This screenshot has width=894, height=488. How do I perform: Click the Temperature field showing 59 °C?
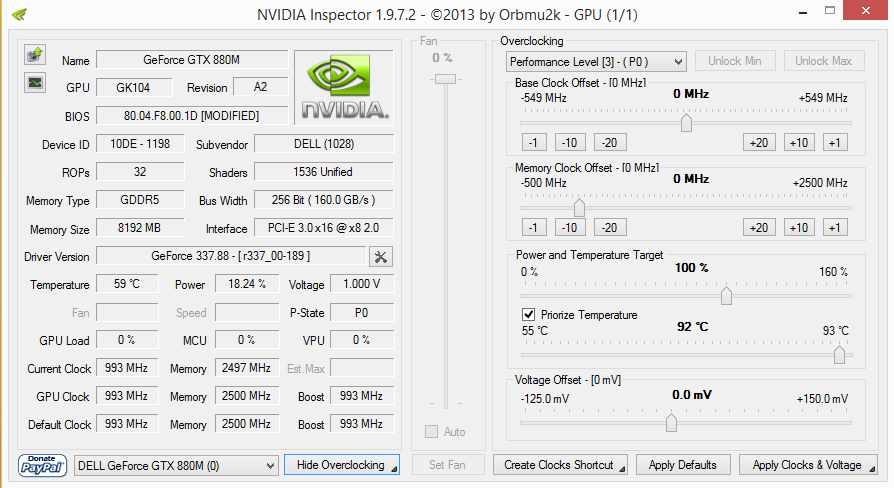coord(127,284)
